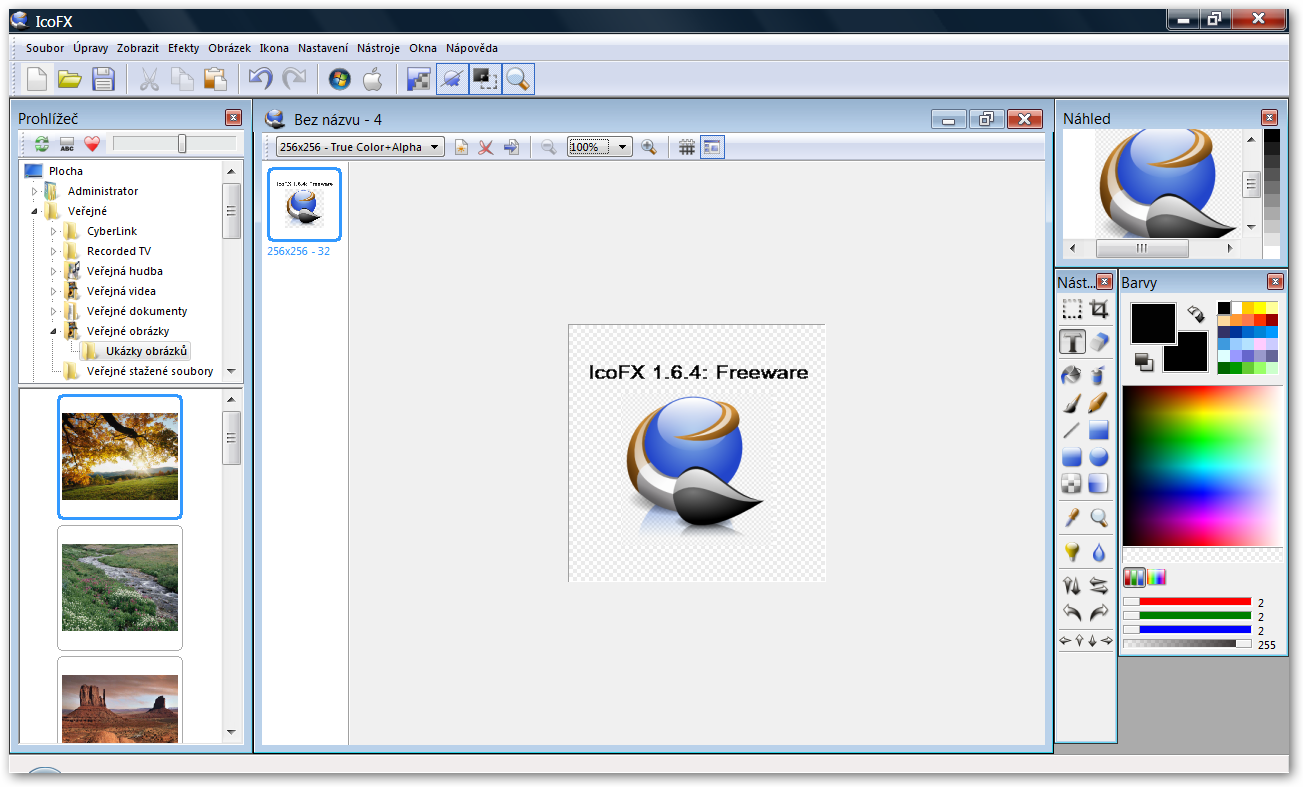Open the stream landscape thumbnail
Image resolution: width=1303 pixels, height=787 pixels.
[120, 588]
